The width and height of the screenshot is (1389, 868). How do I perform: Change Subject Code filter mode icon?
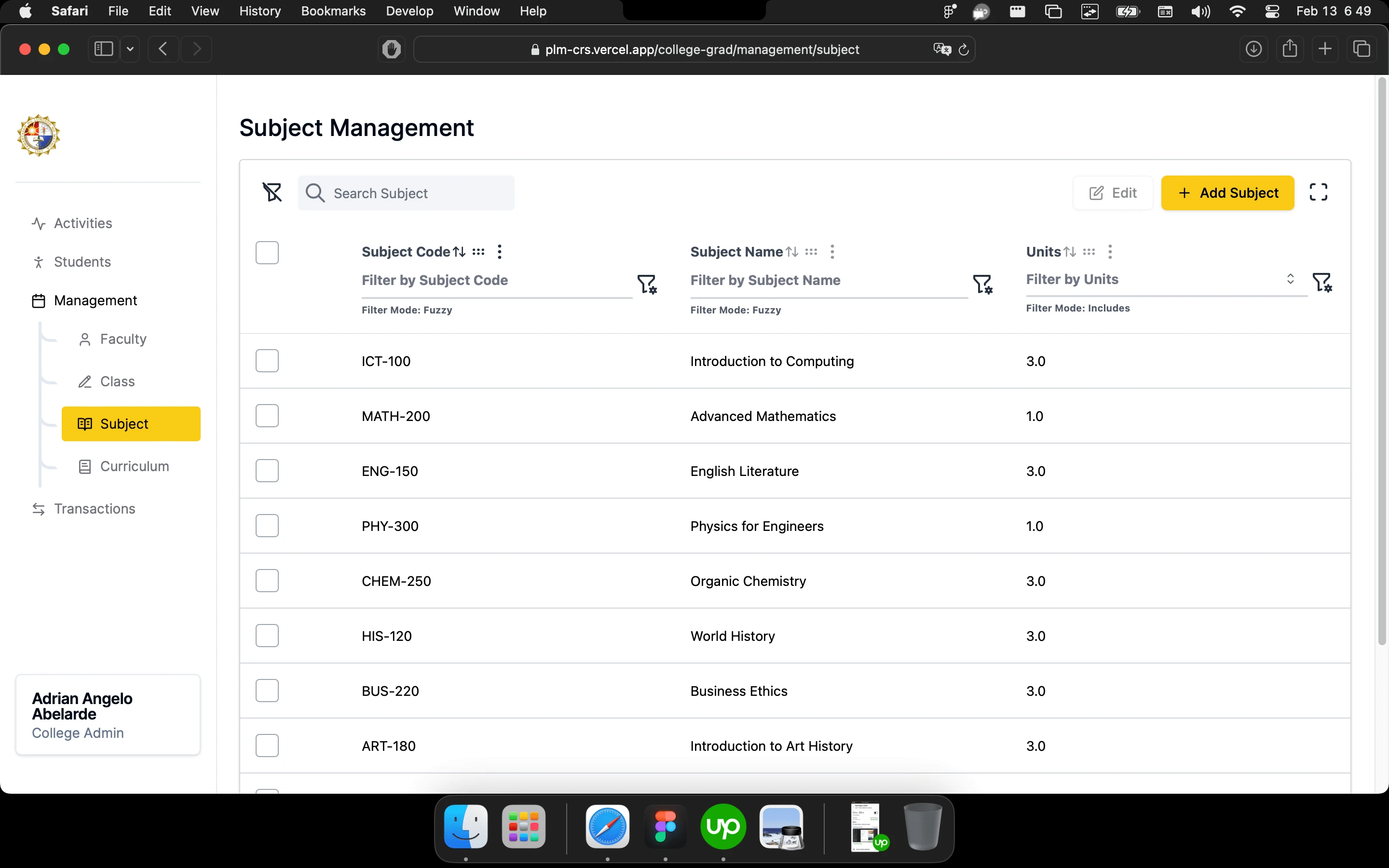pos(647,284)
